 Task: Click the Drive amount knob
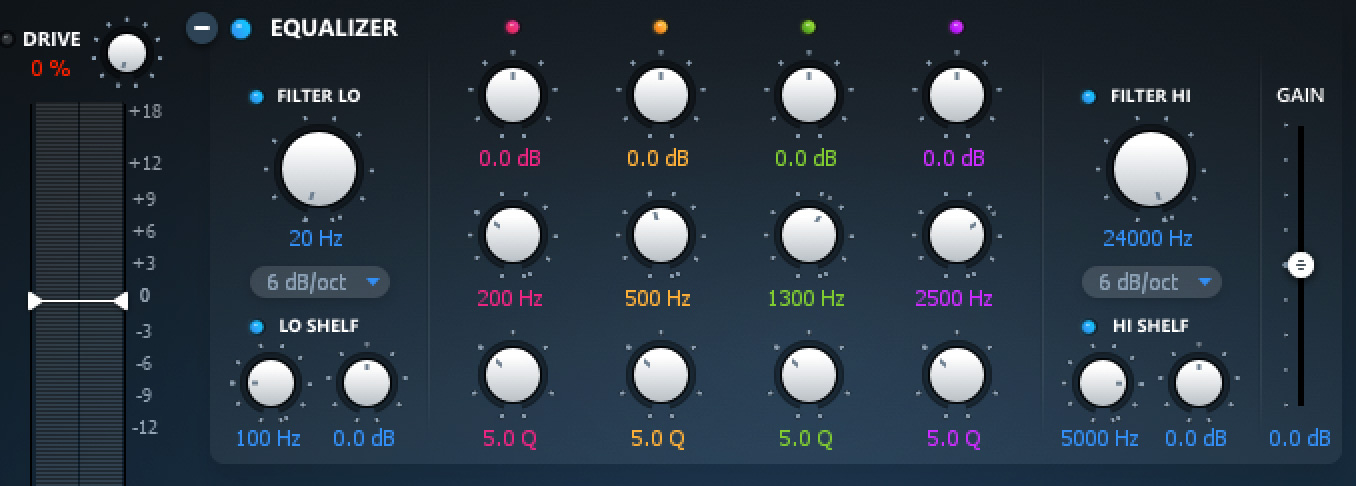click(126, 52)
